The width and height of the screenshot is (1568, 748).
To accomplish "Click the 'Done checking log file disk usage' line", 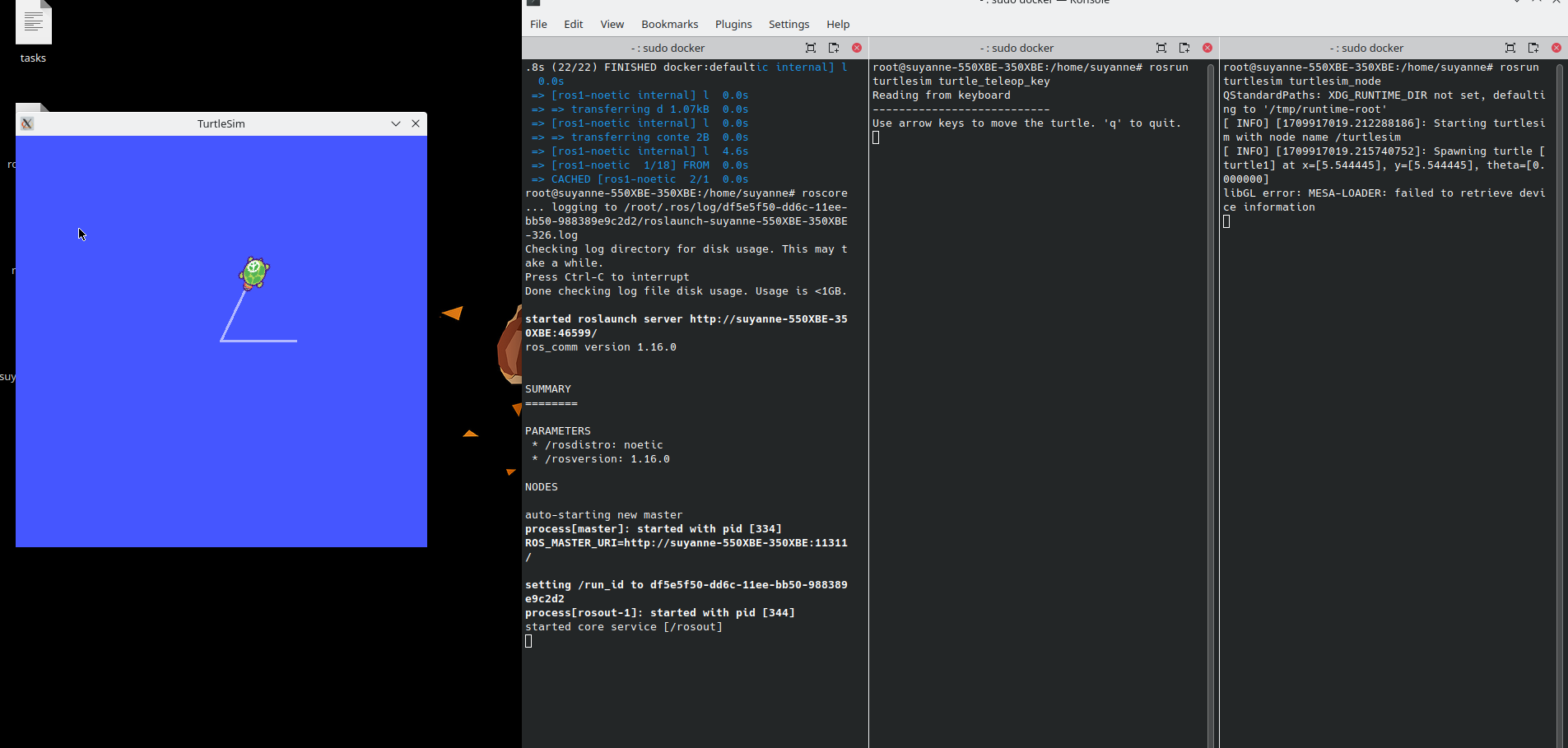I will [686, 291].
